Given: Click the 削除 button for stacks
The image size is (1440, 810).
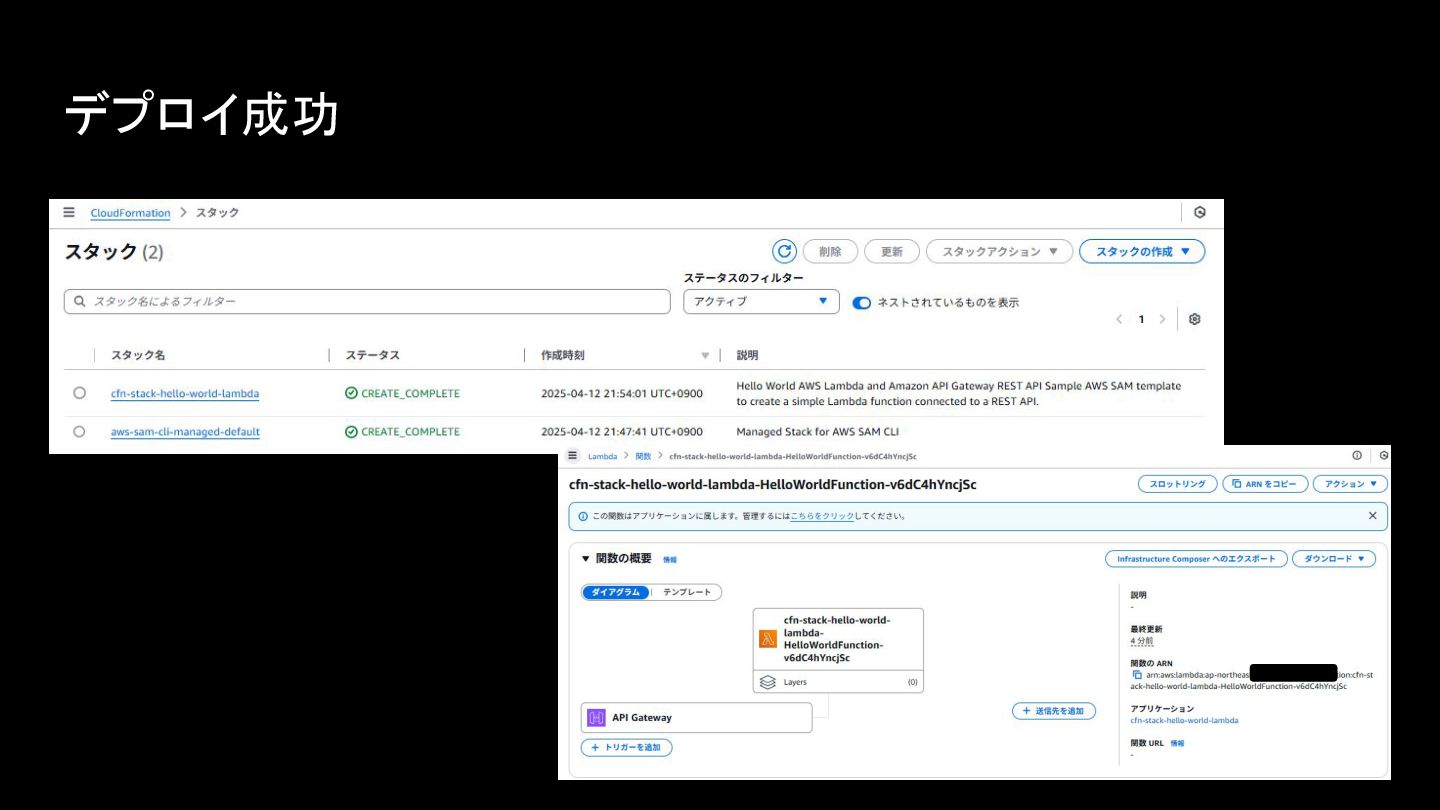Looking at the screenshot, I should coord(830,252).
